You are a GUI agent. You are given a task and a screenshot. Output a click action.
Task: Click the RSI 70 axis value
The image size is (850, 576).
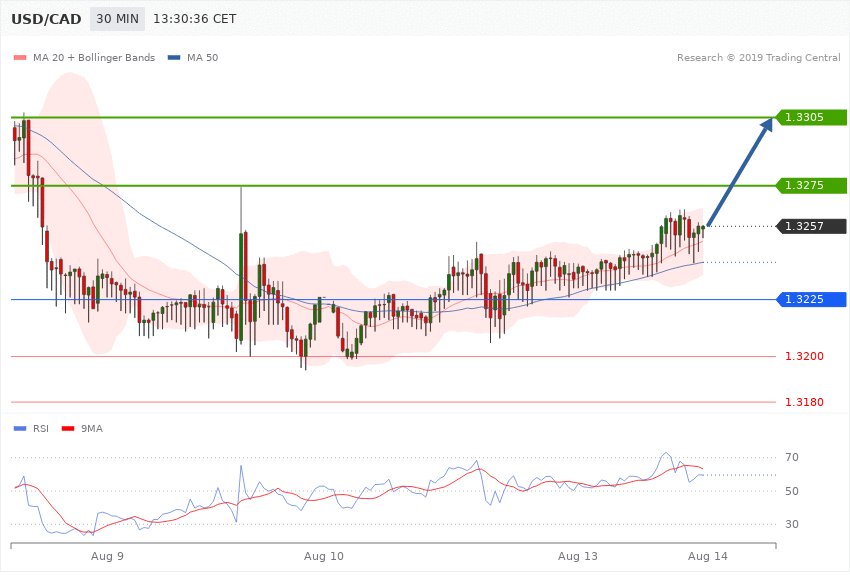coord(792,457)
